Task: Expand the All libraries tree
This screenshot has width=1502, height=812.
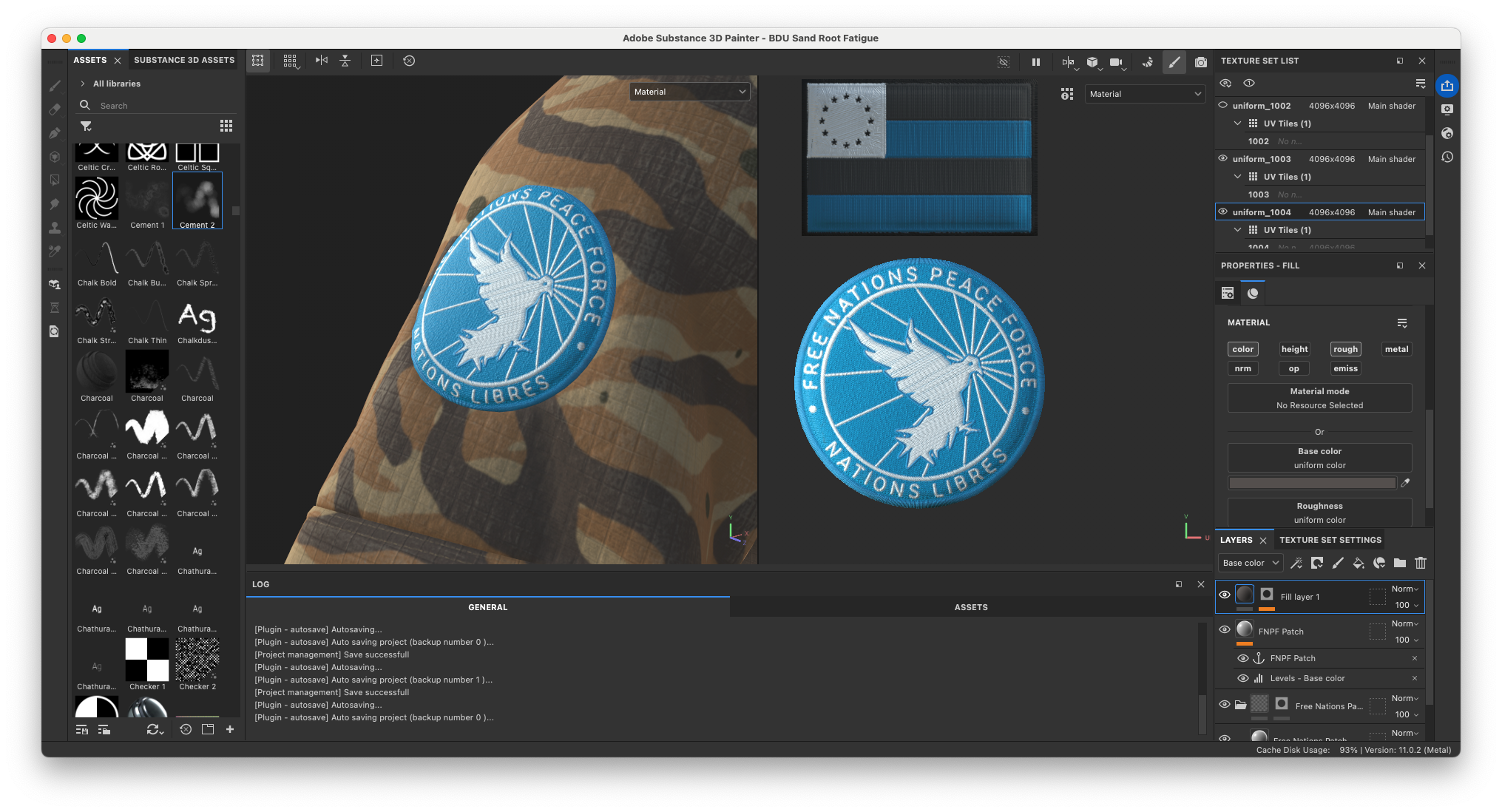Action: click(x=83, y=84)
